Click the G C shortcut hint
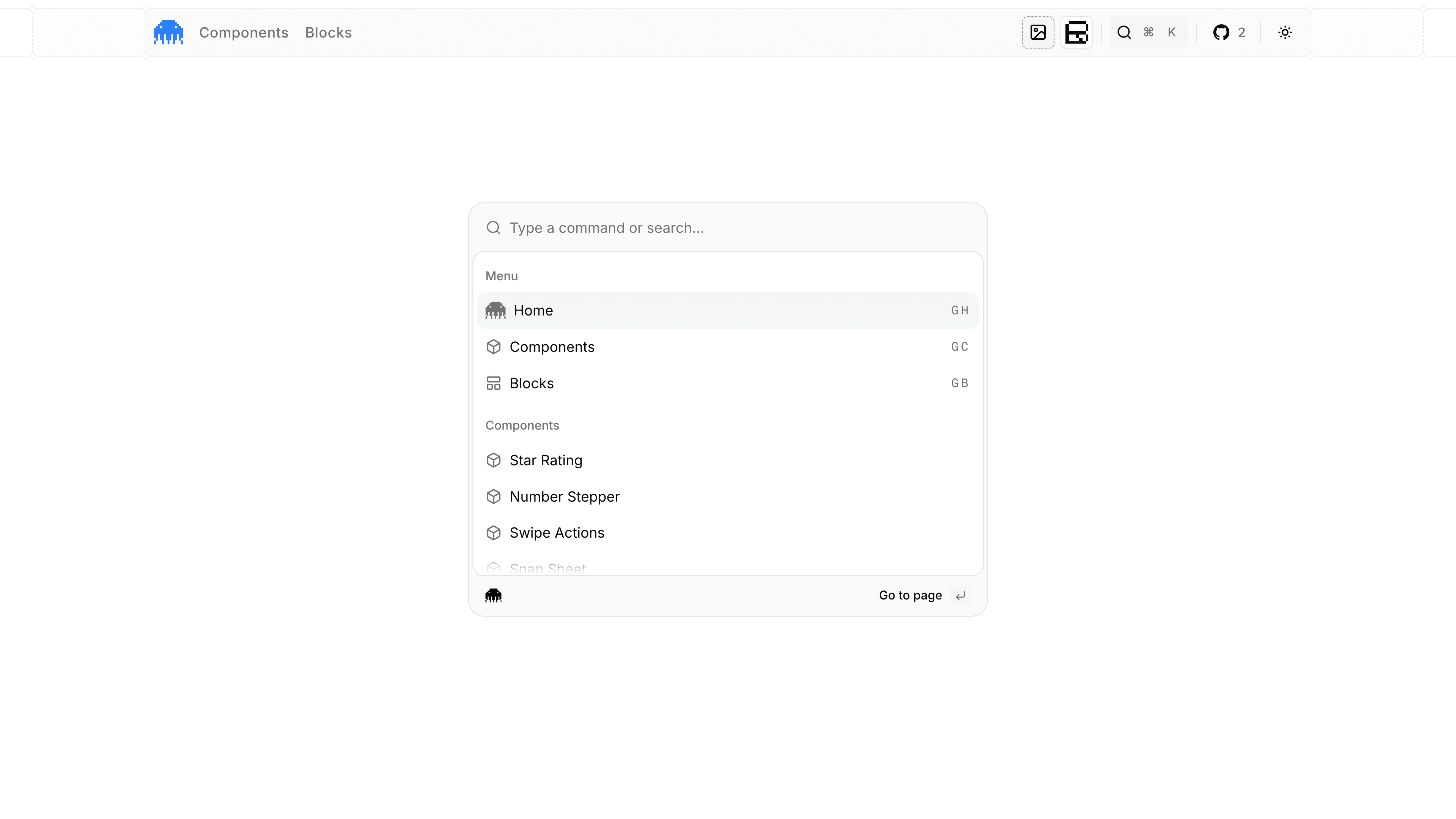This screenshot has height=819, width=1456. [x=960, y=347]
